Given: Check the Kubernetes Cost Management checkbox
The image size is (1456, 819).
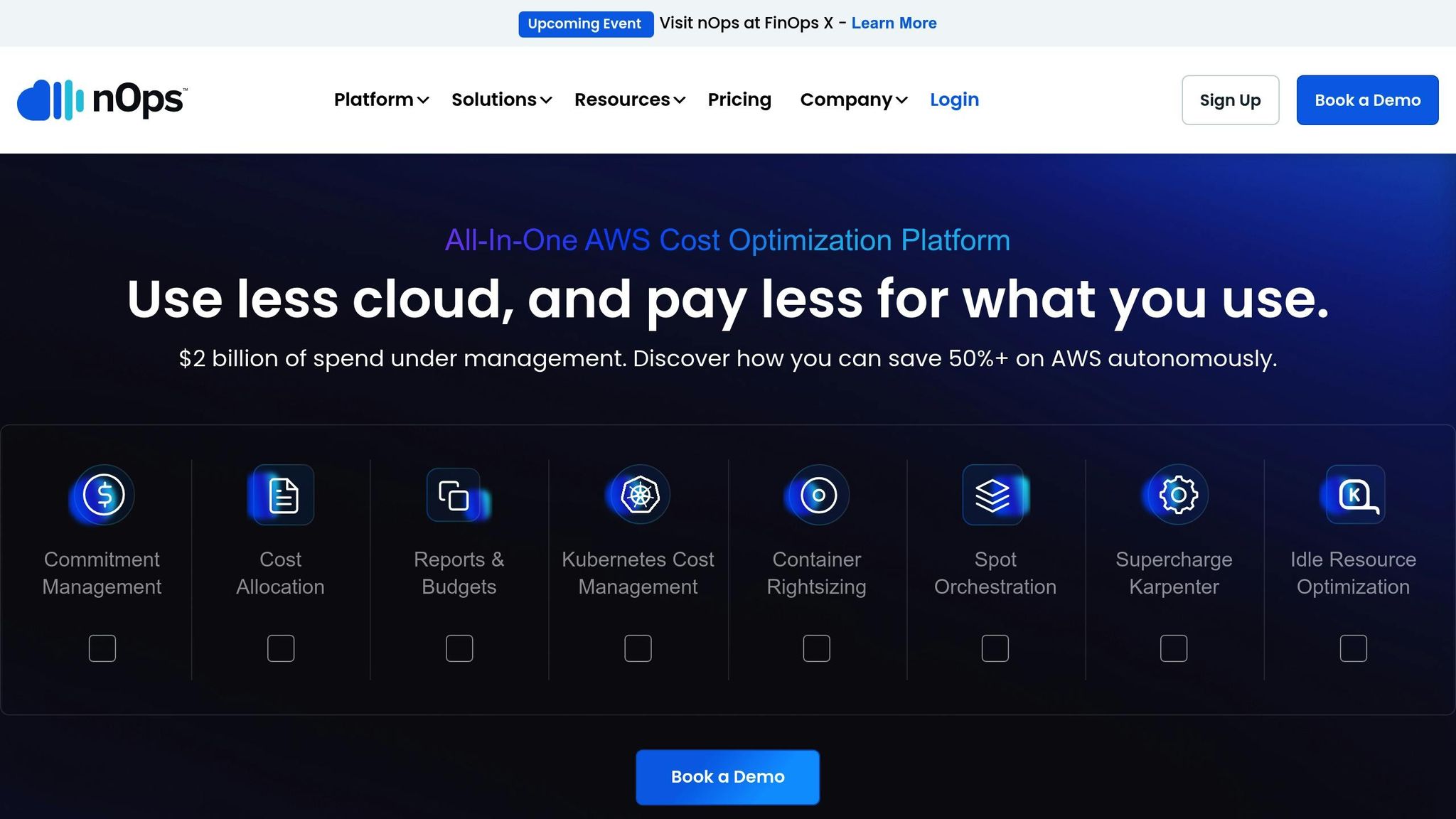Looking at the screenshot, I should point(638,648).
